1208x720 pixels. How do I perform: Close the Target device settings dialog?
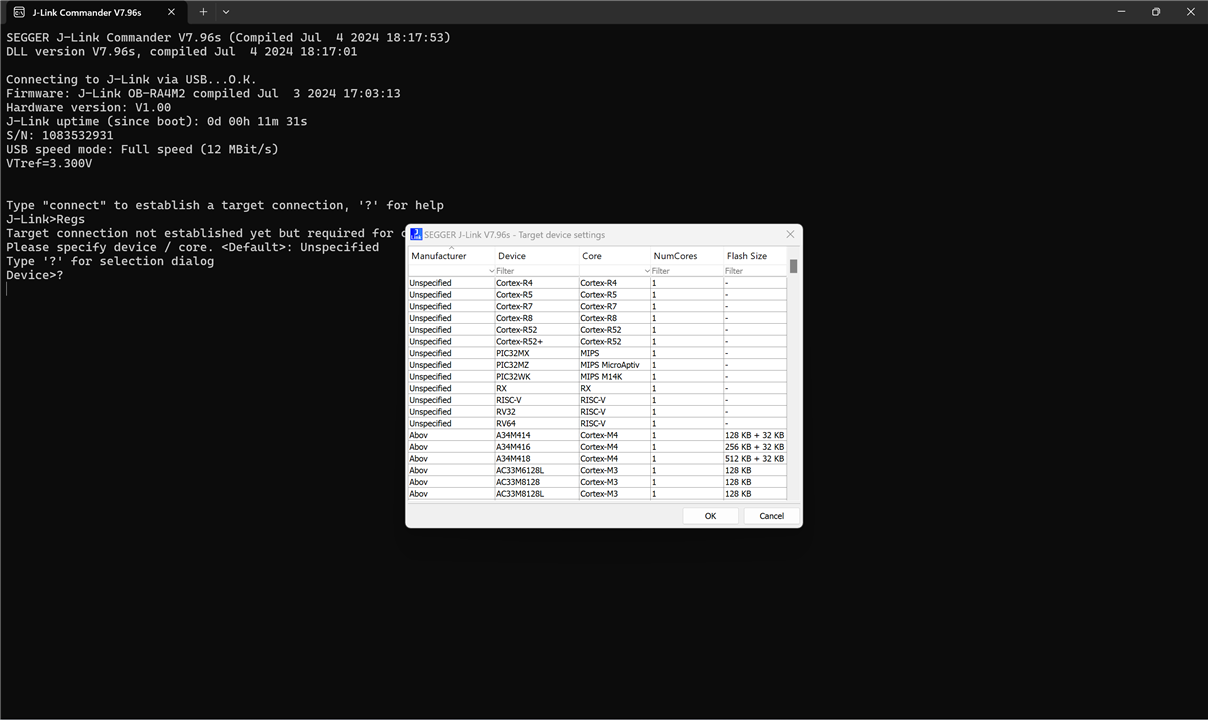(790, 235)
